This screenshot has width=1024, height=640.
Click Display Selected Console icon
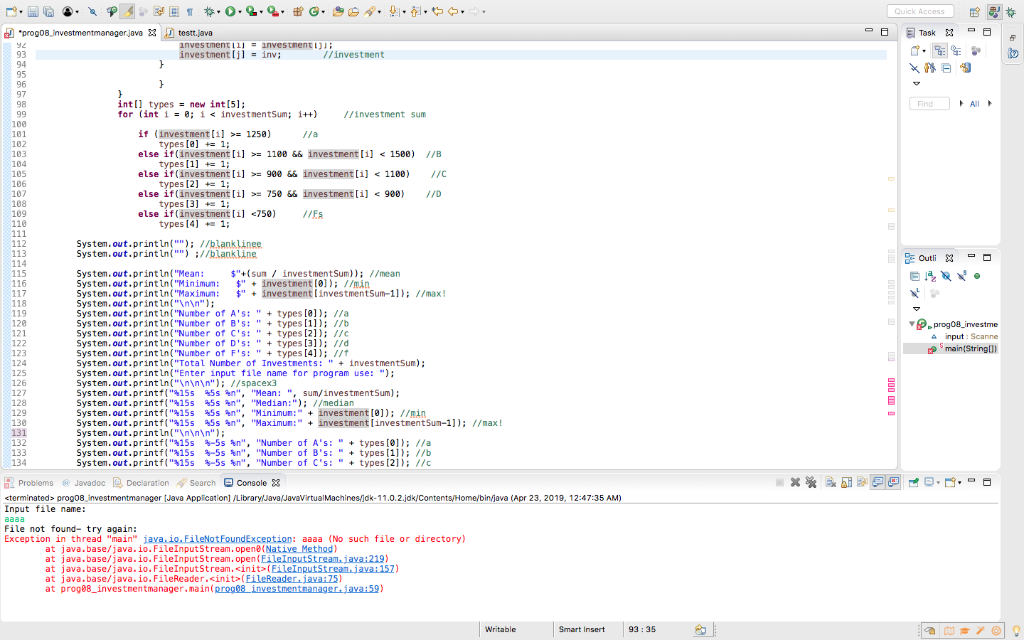pos(929,483)
